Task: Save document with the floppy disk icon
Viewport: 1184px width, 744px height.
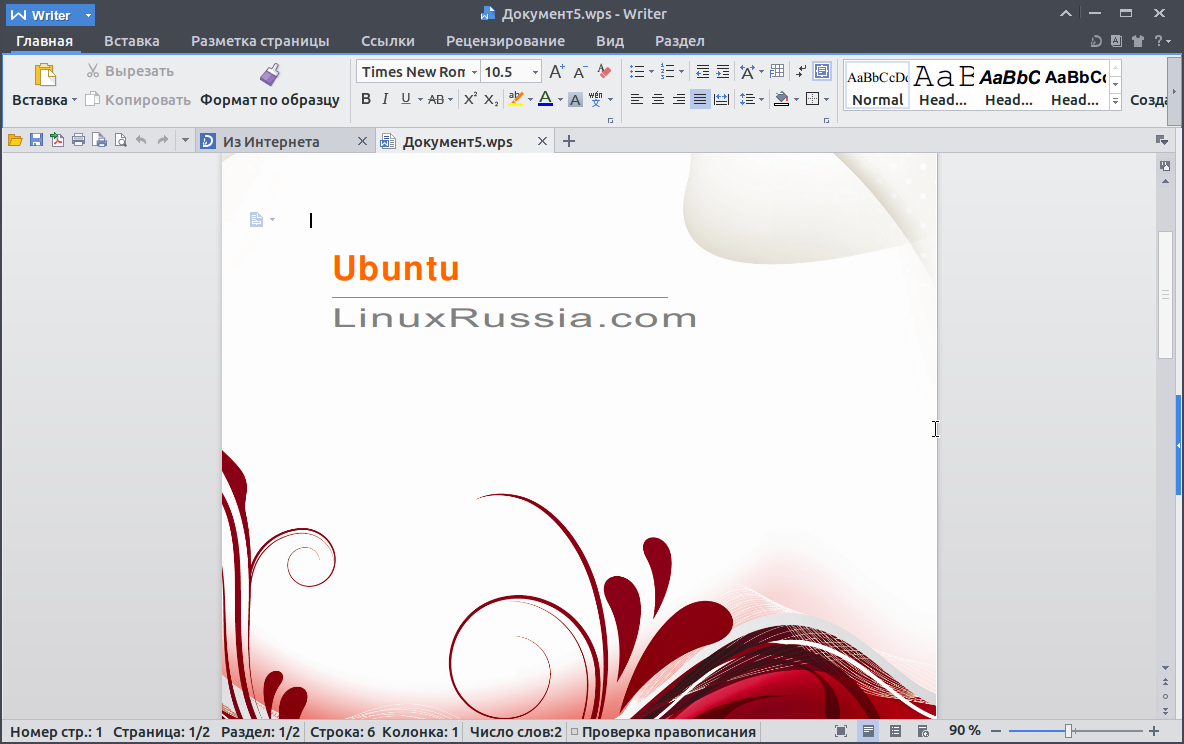Action: (35, 140)
